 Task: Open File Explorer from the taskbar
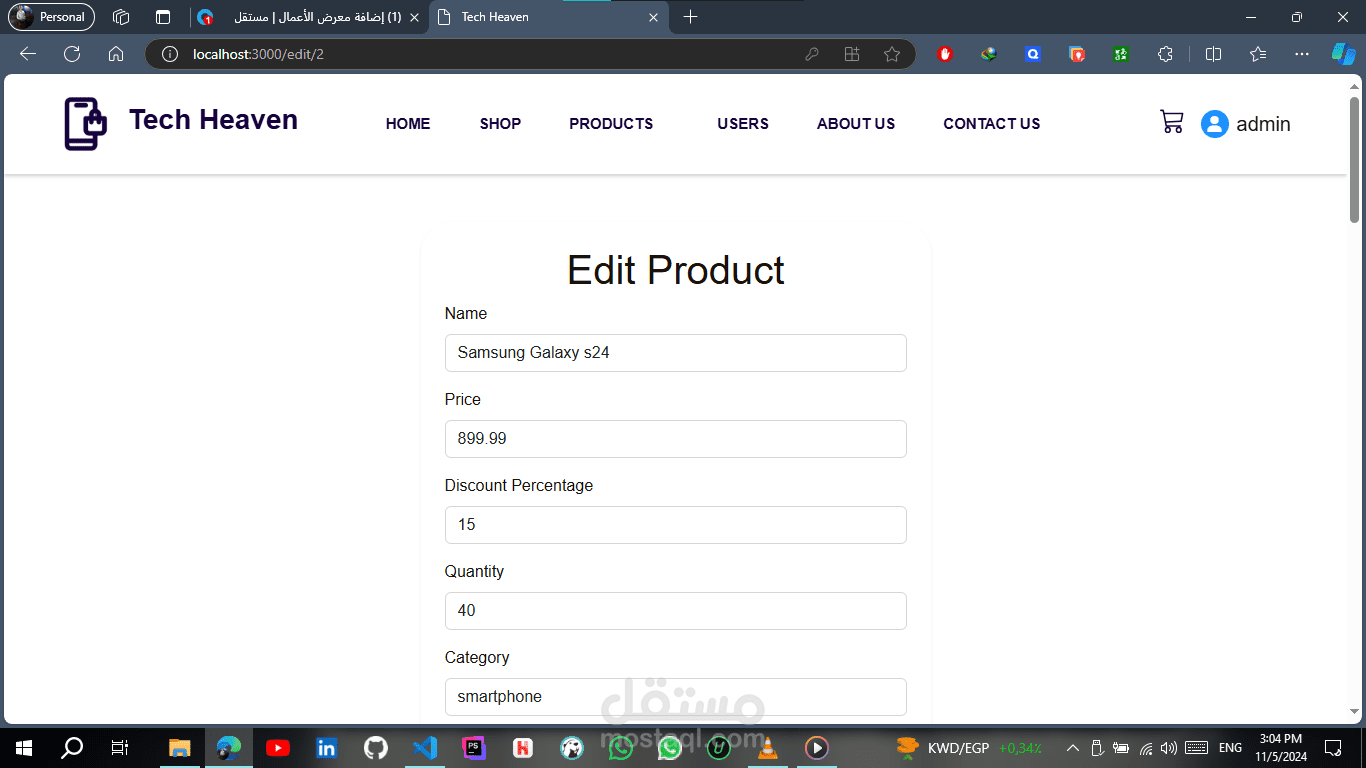point(179,747)
